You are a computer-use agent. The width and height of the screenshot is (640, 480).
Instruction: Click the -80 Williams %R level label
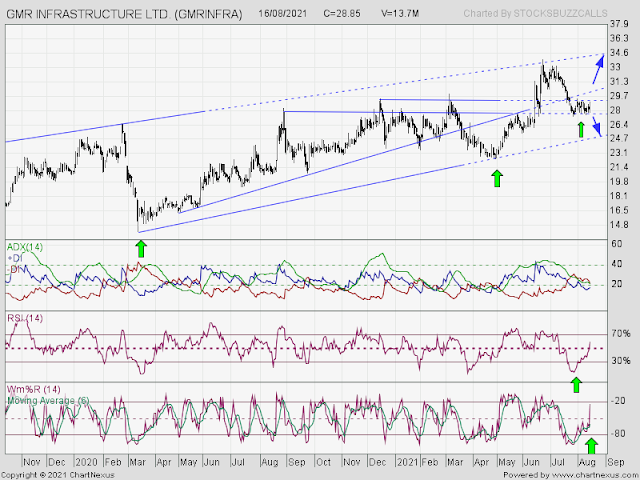(618, 433)
